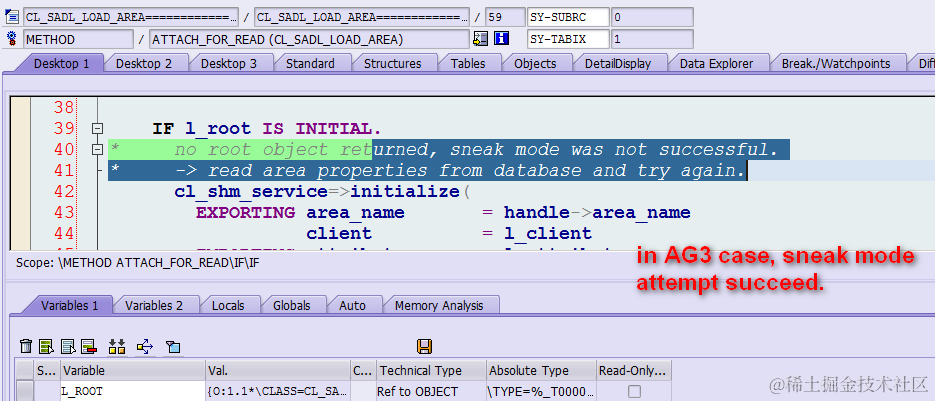Click the Read-Only column header

click(634, 371)
